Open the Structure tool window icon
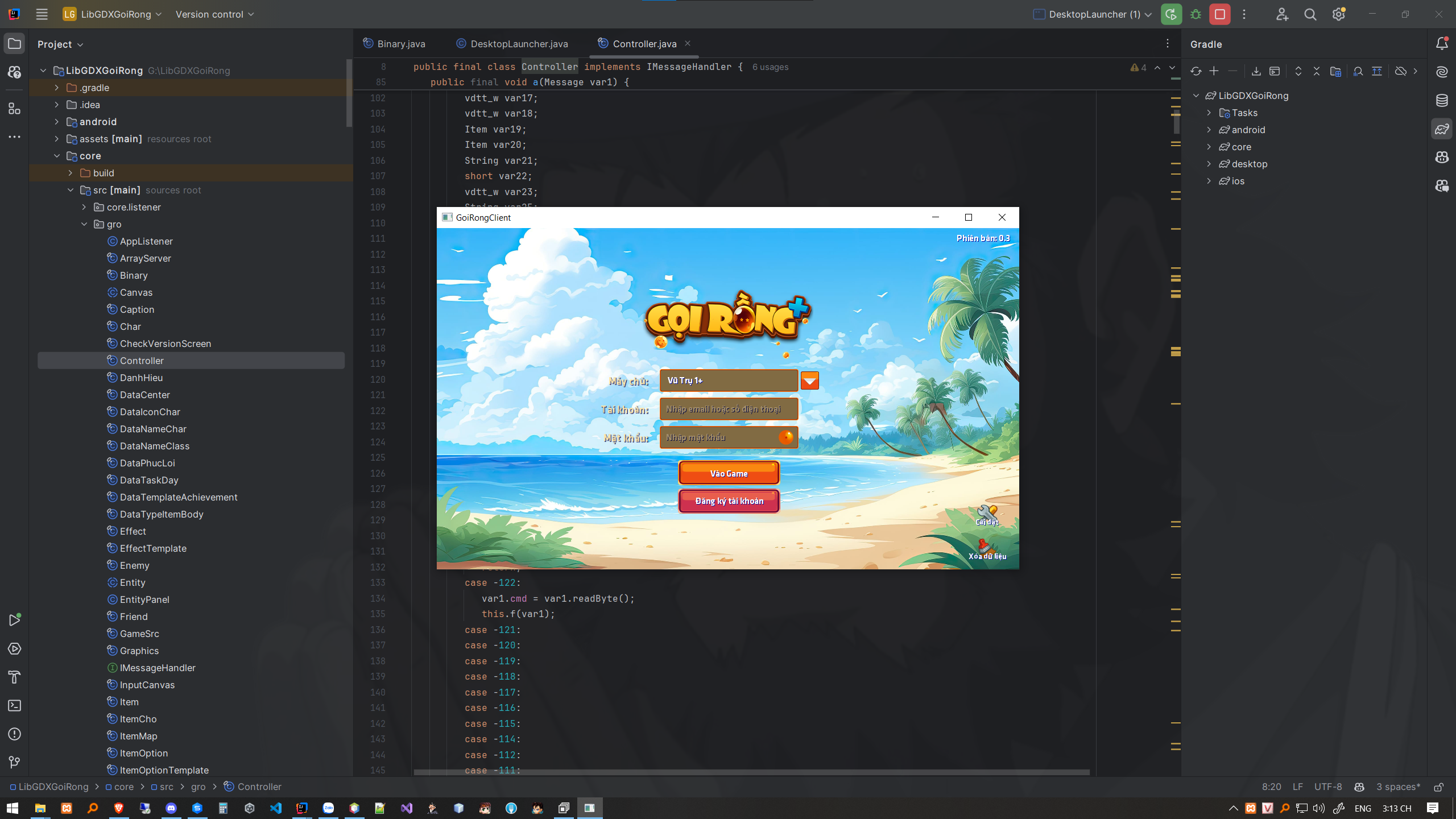The image size is (1456, 819). (x=14, y=109)
